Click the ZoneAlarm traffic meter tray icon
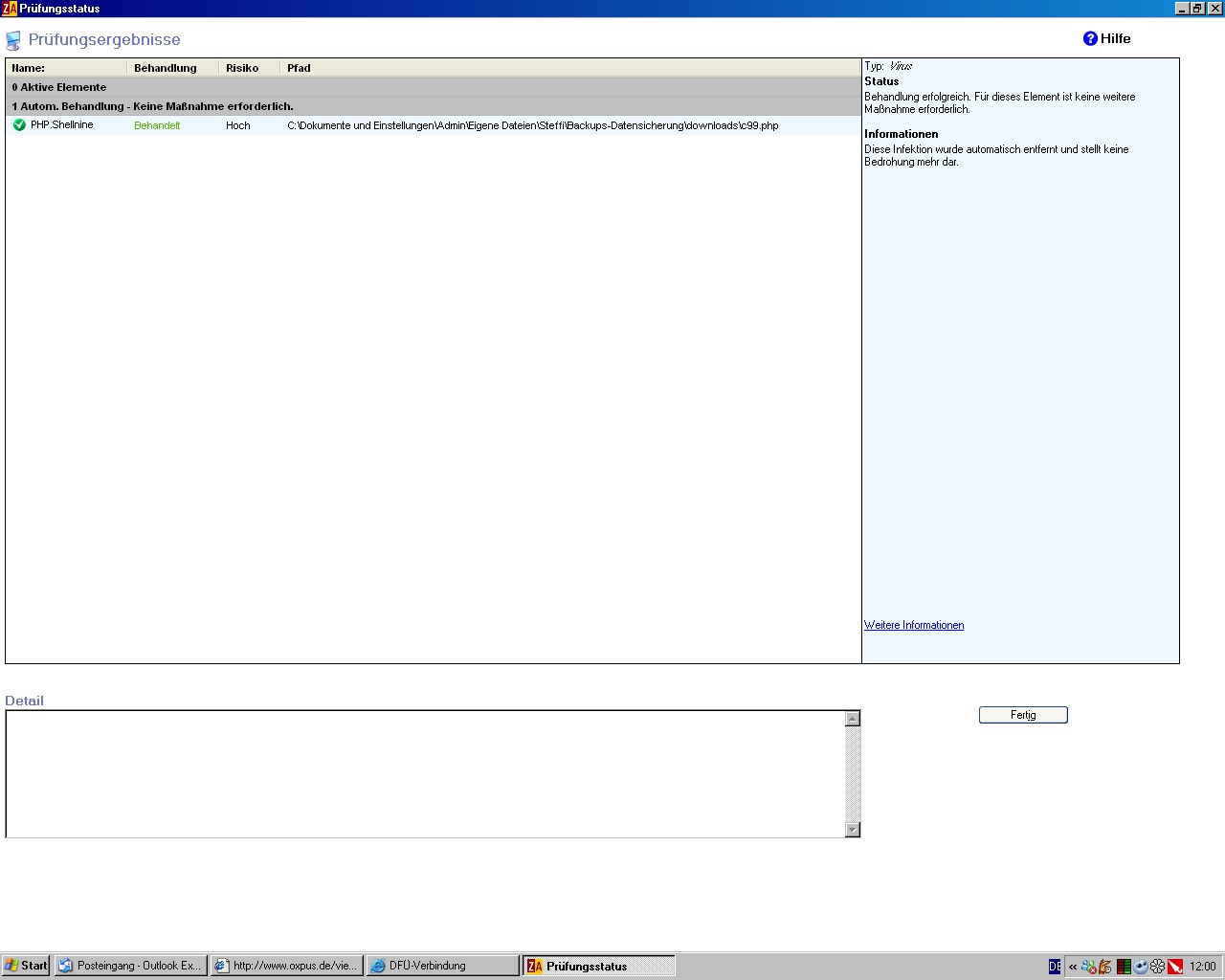The width and height of the screenshot is (1225, 980). click(1124, 967)
